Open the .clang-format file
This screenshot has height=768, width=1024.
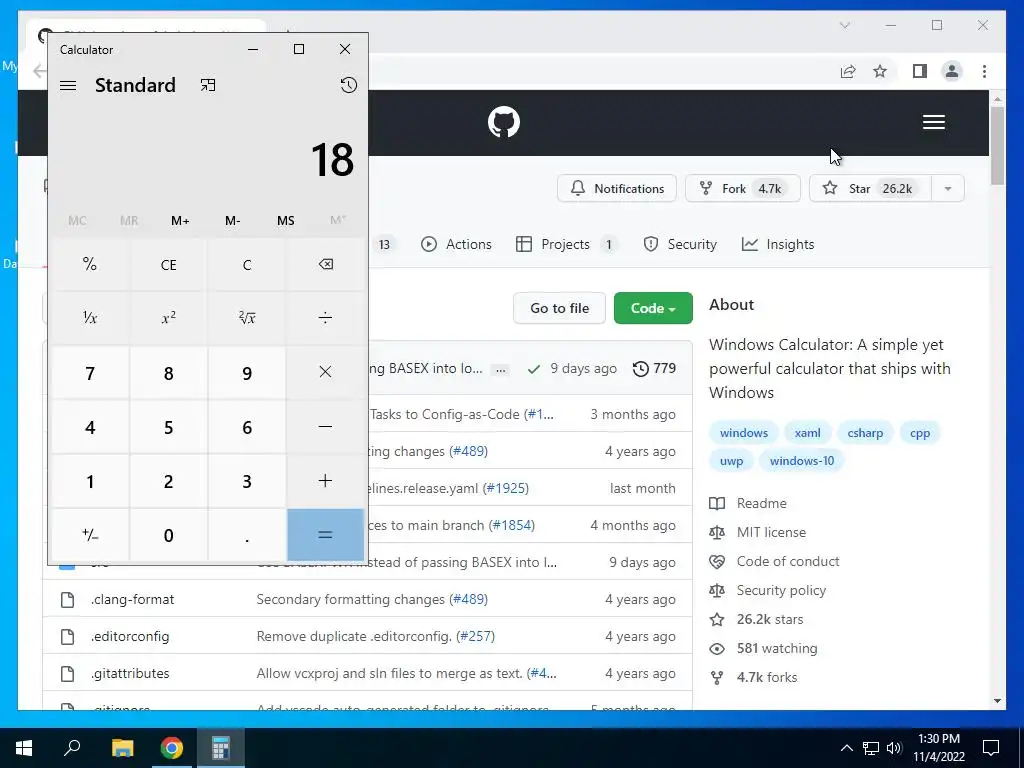(133, 600)
